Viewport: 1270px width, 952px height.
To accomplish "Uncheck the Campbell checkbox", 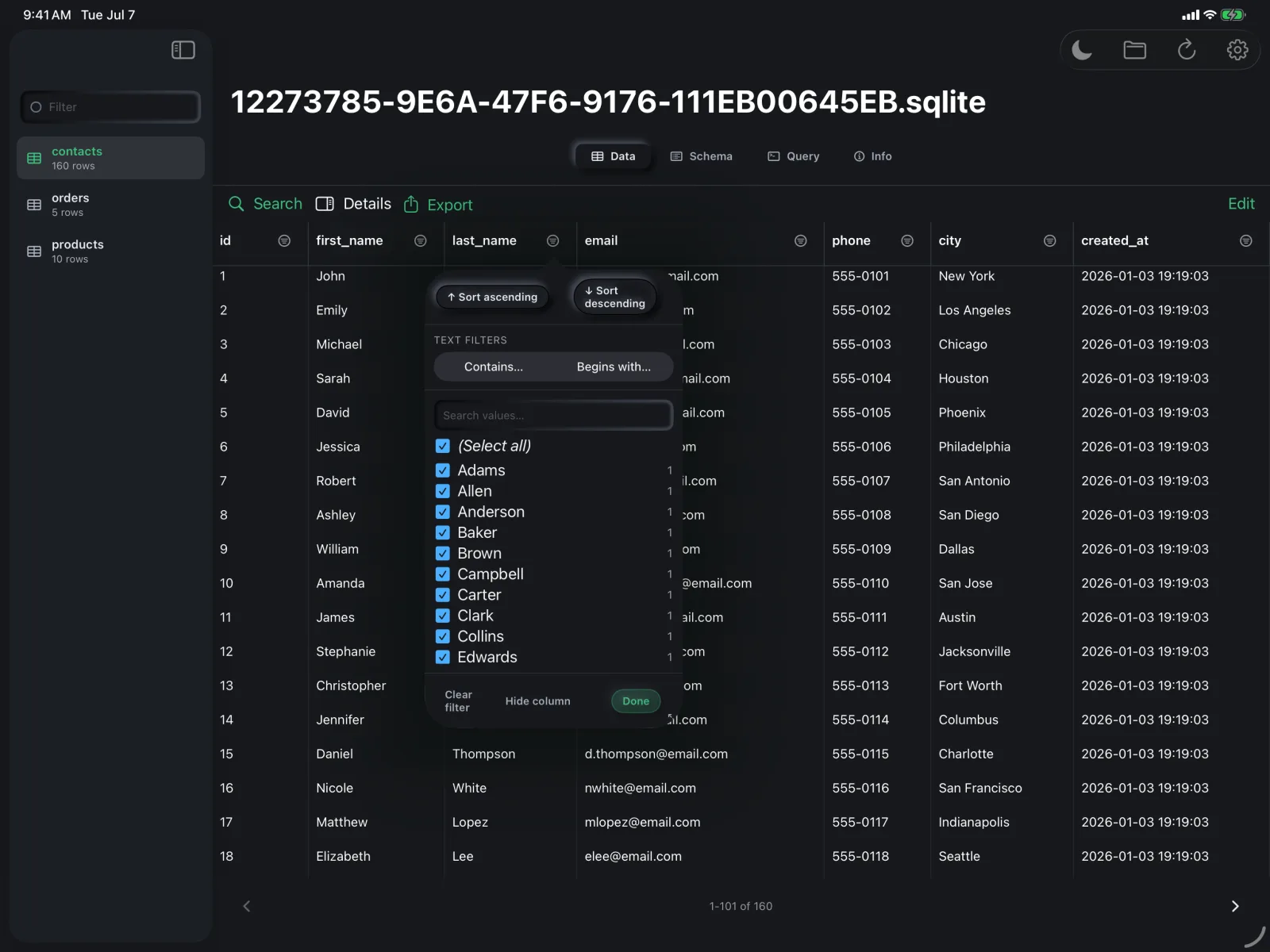I will [443, 574].
